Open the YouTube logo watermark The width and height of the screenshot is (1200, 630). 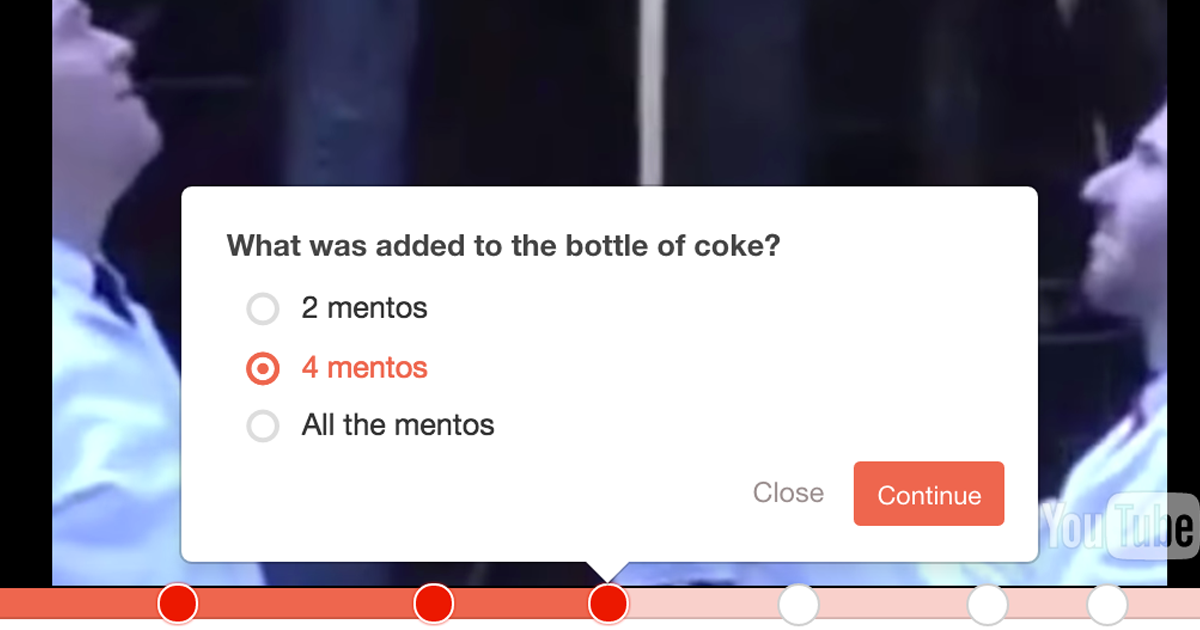click(x=1119, y=526)
